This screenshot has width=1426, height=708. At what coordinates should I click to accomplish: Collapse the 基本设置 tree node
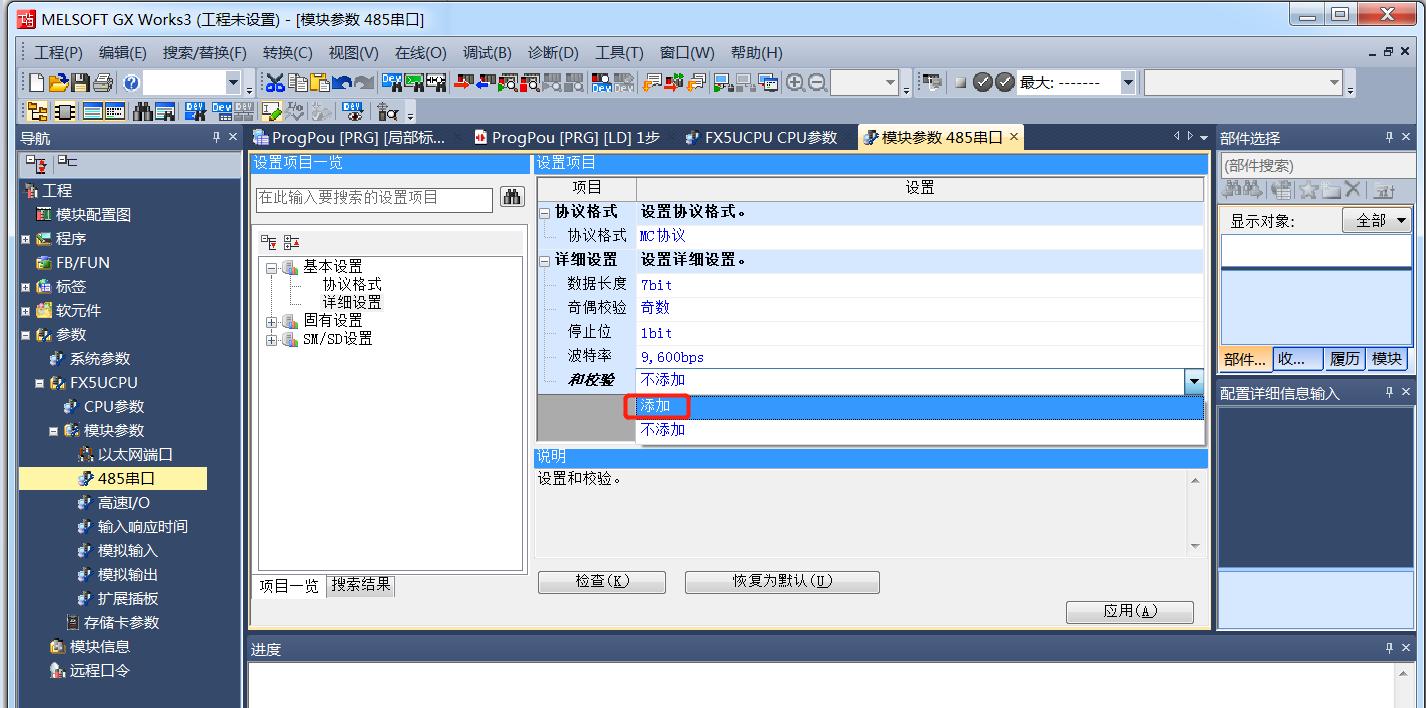tap(271, 267)
